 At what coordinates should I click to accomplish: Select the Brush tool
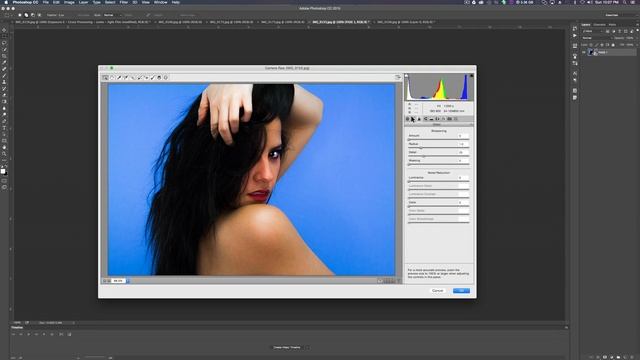tap(4, 76)
